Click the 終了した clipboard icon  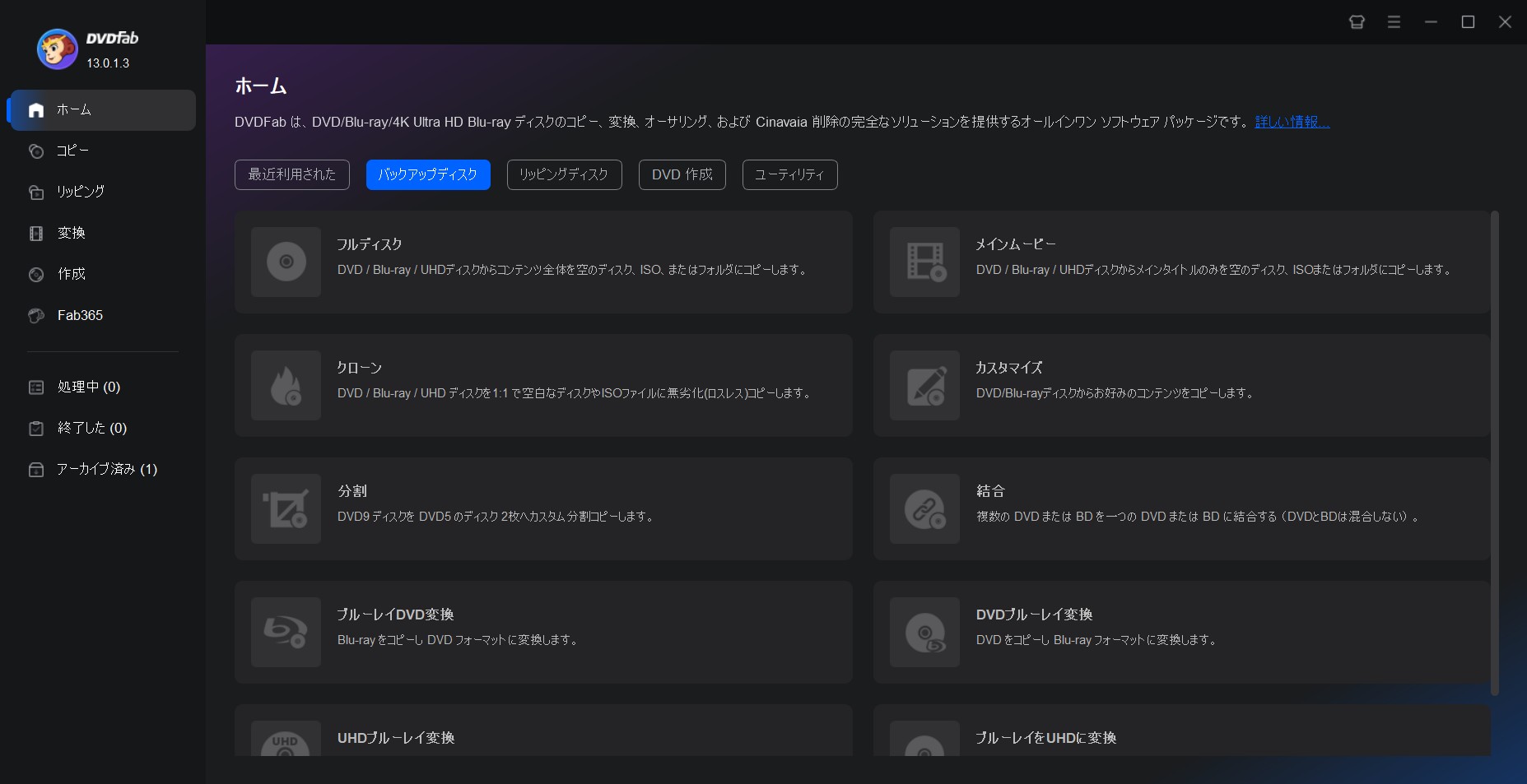pyautogui.click(x=36, y=429)
